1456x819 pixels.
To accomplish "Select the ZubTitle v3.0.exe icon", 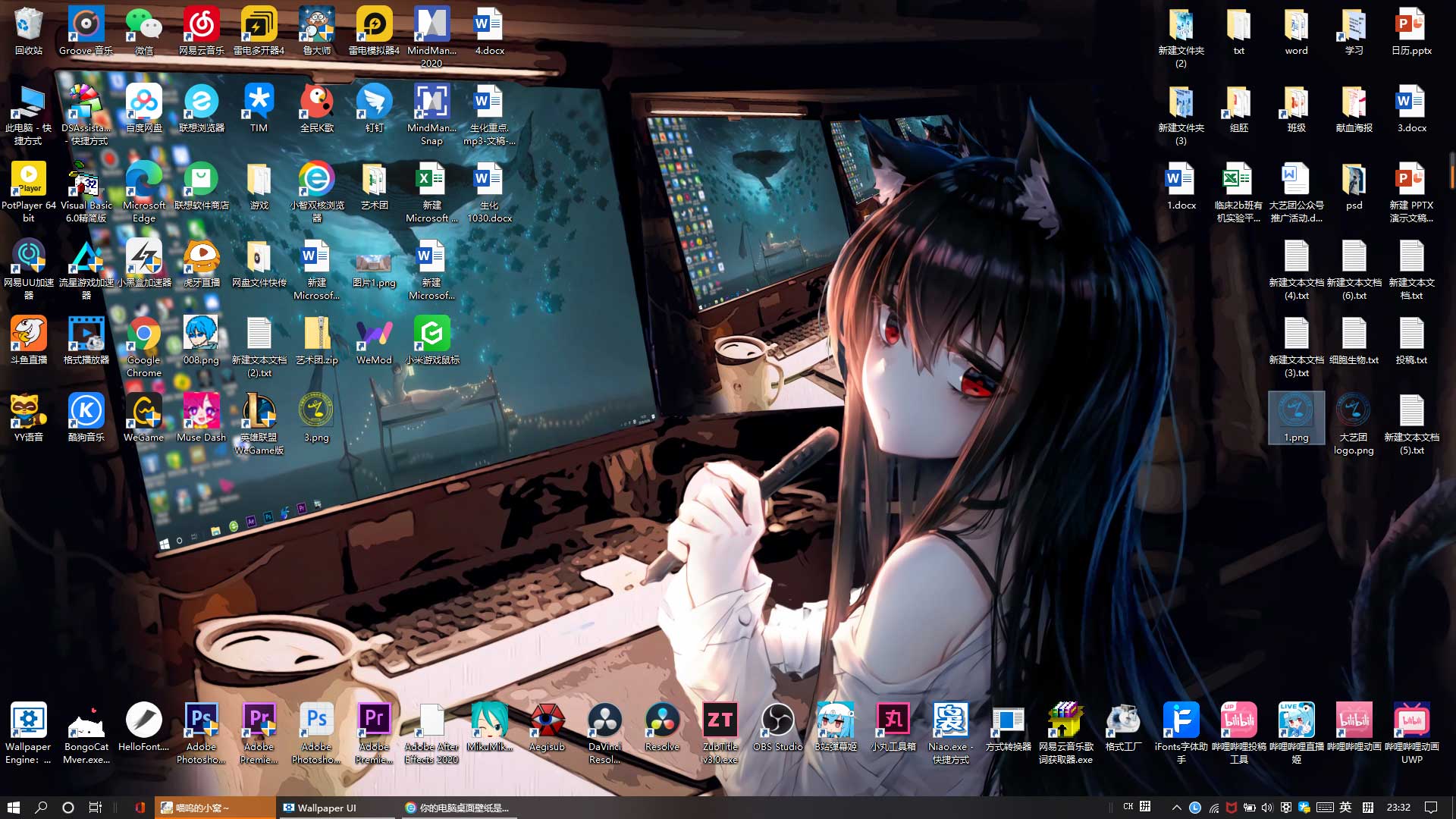I will 720,733.
